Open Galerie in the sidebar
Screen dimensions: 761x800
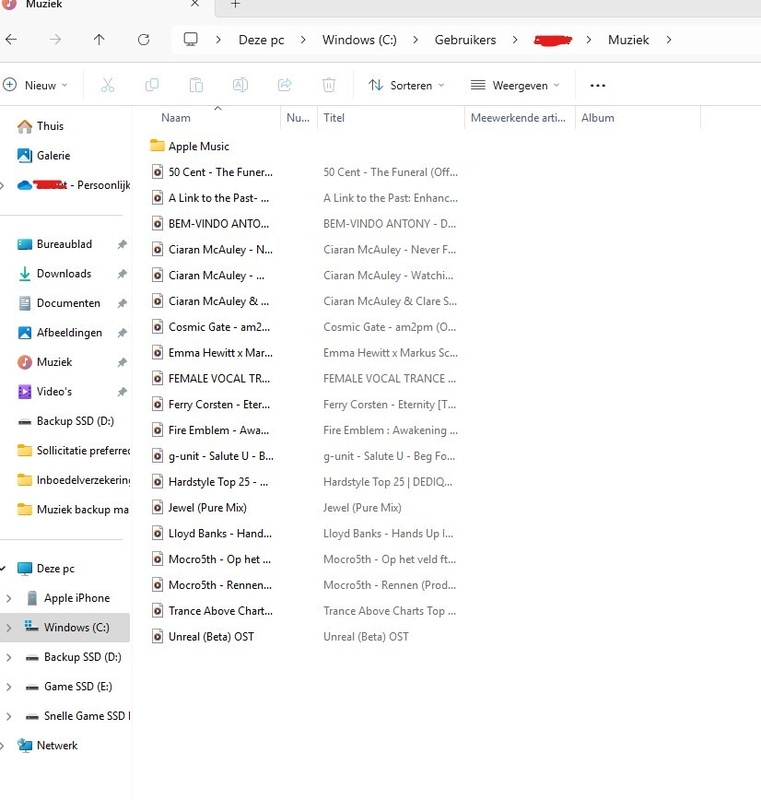43,156
